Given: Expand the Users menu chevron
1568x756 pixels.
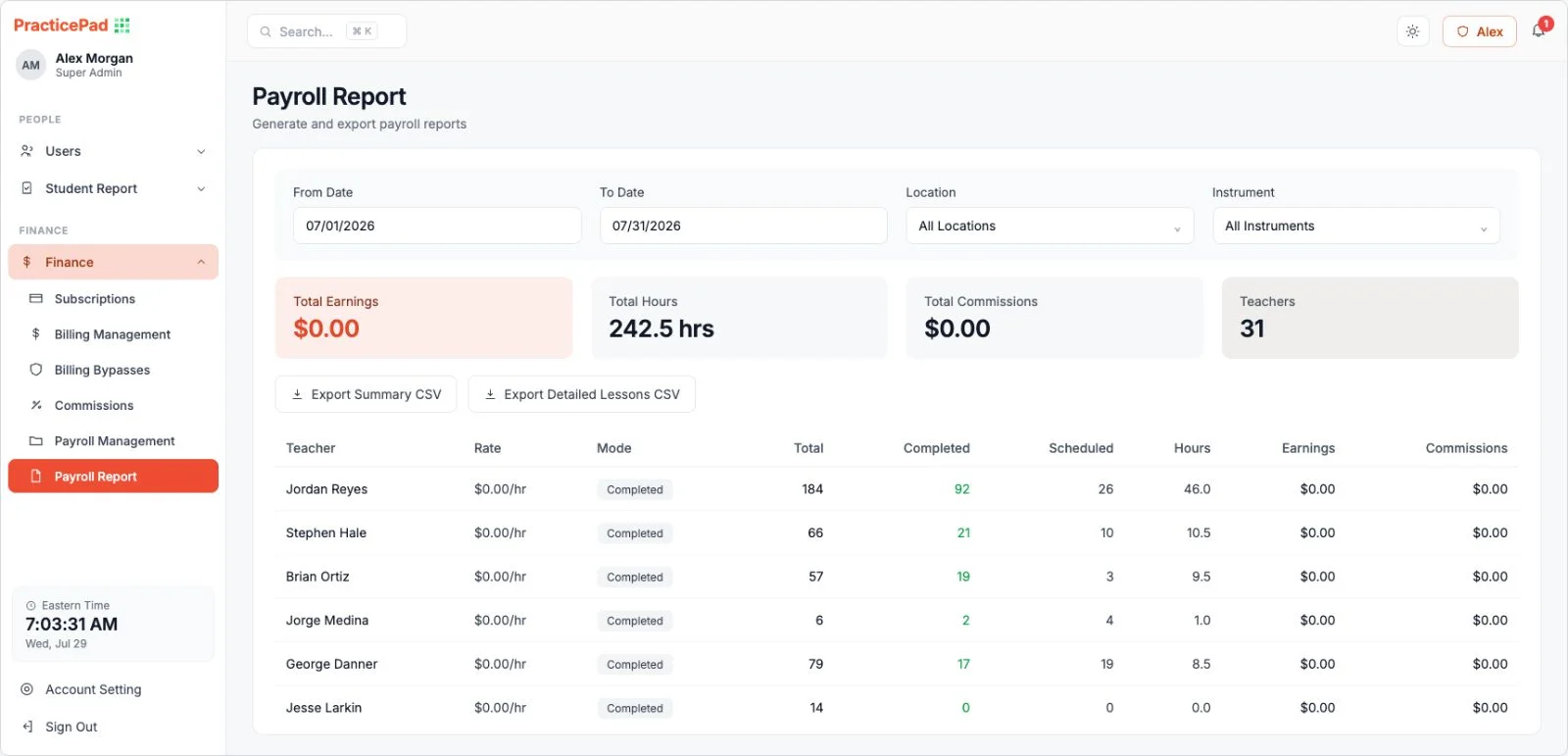Looking at the screenshot, I should pyautogui.click(x=201, y=151).
